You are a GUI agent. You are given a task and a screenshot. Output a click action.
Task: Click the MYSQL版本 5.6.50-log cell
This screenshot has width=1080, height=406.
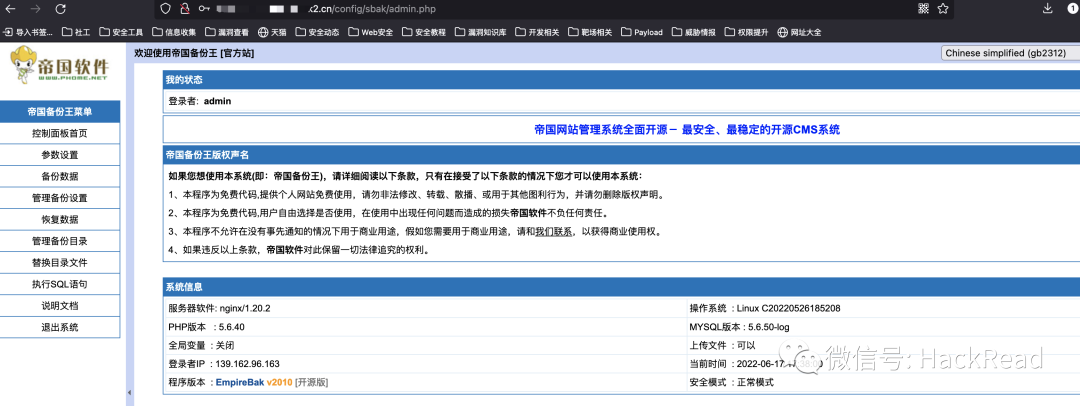[883, 327]
